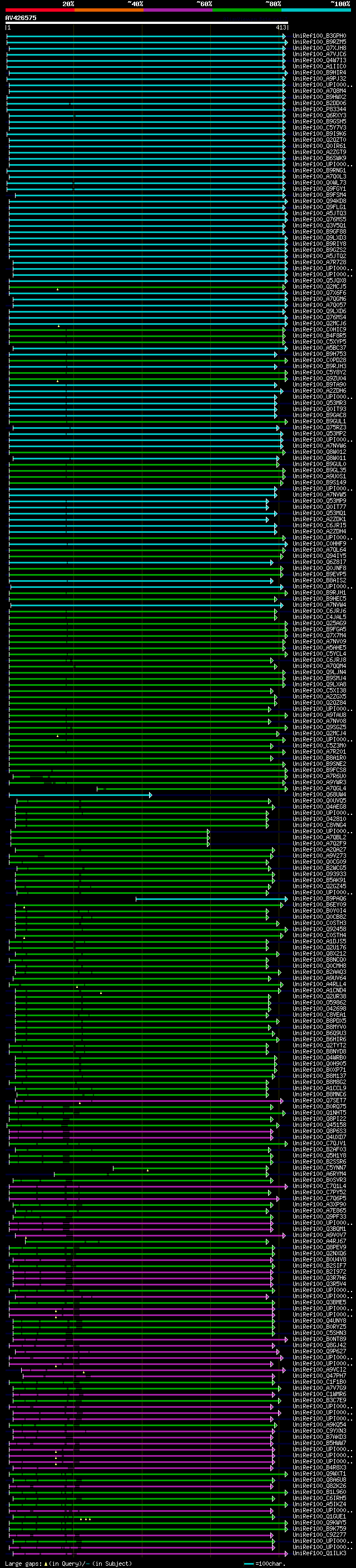This screenshot has height=1568, width=356.
Task: Click the UniRef100_Q8GJ42 label
Action: click(x=319, y=1345)
